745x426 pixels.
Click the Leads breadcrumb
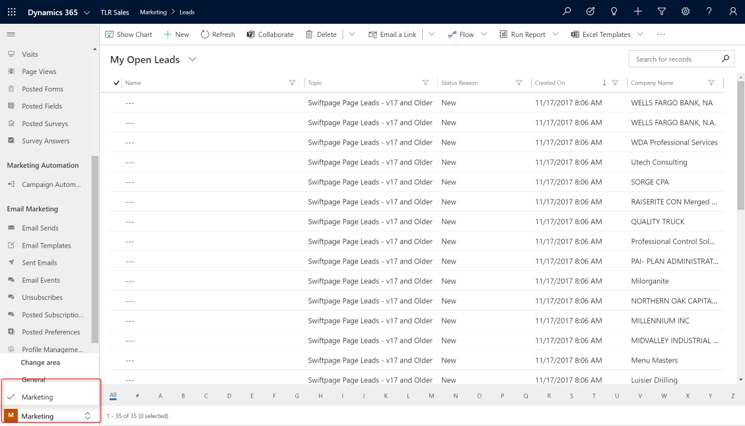[187, 12]
